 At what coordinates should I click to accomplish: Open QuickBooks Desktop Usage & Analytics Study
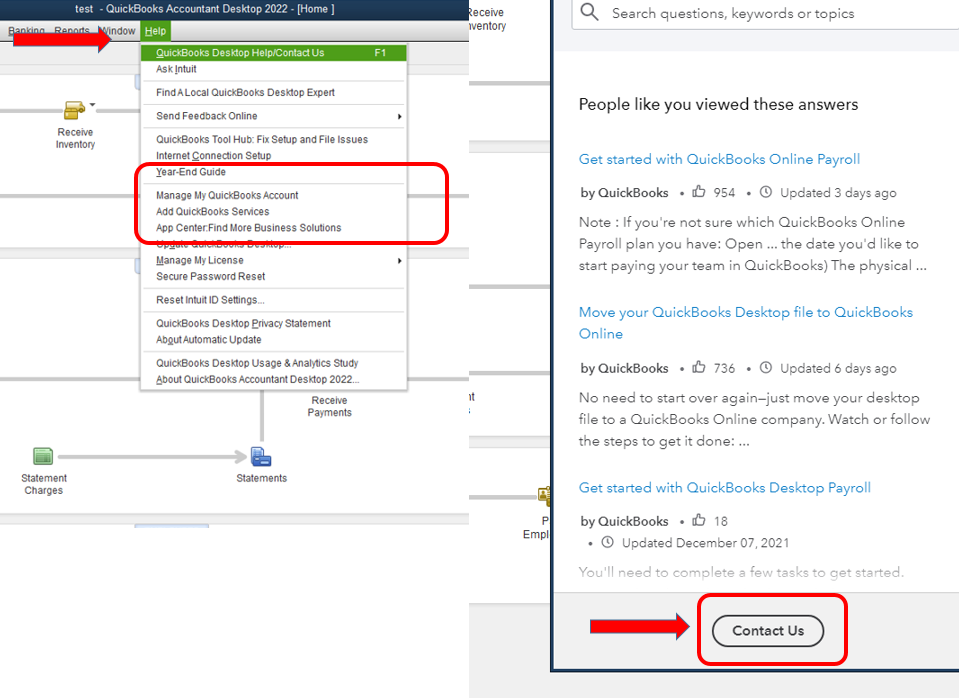click(273, 363)
